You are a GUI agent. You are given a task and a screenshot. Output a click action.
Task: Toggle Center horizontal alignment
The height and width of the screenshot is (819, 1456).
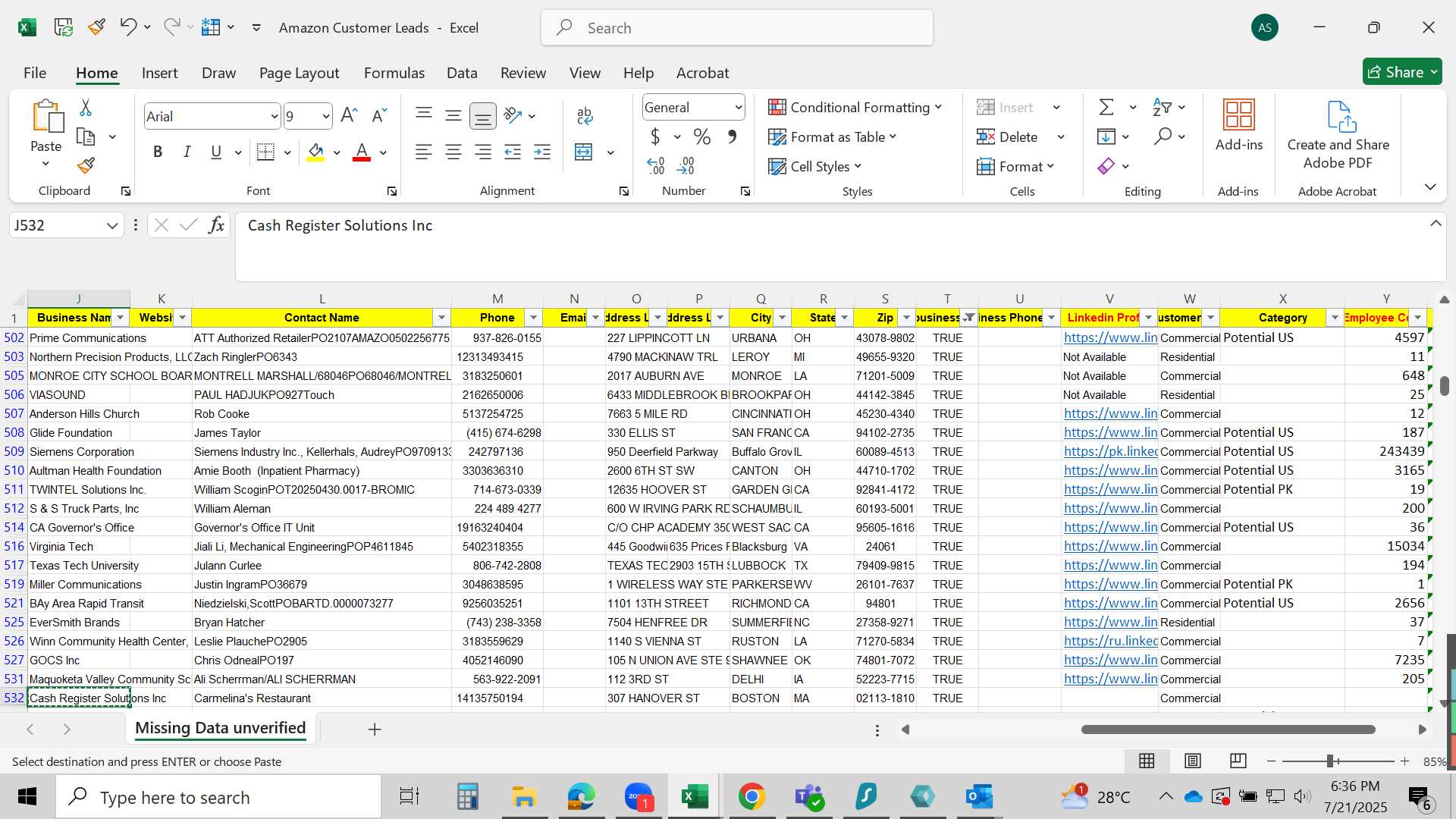click(453, 152)
